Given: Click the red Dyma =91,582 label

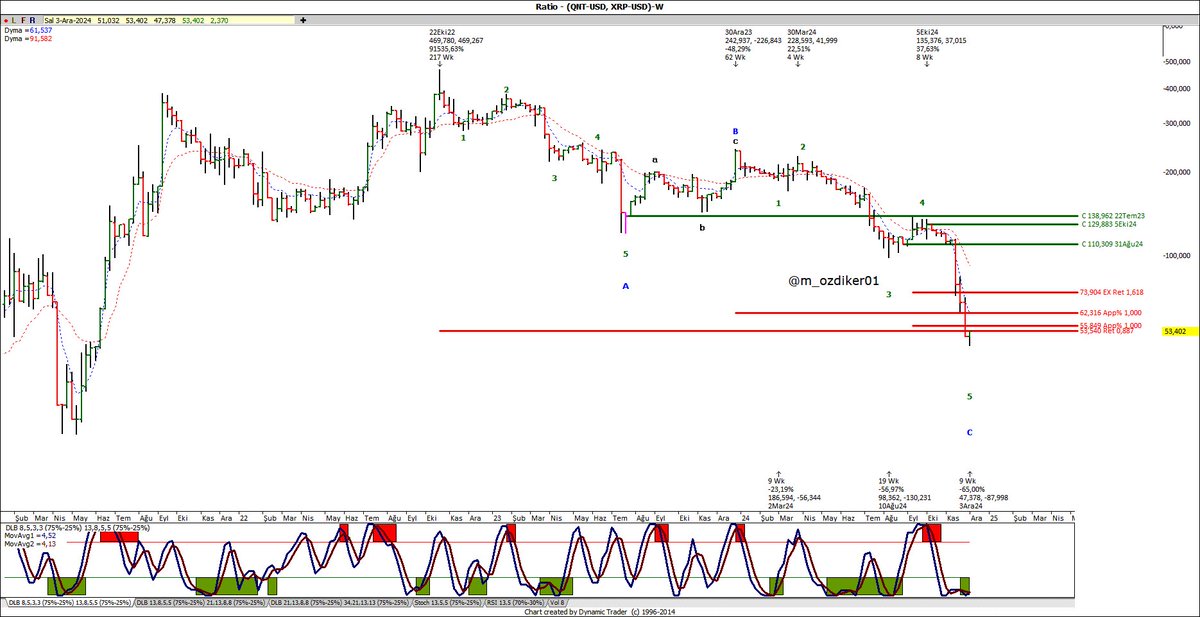Looking at the screenshot, I should click(27, 39).
